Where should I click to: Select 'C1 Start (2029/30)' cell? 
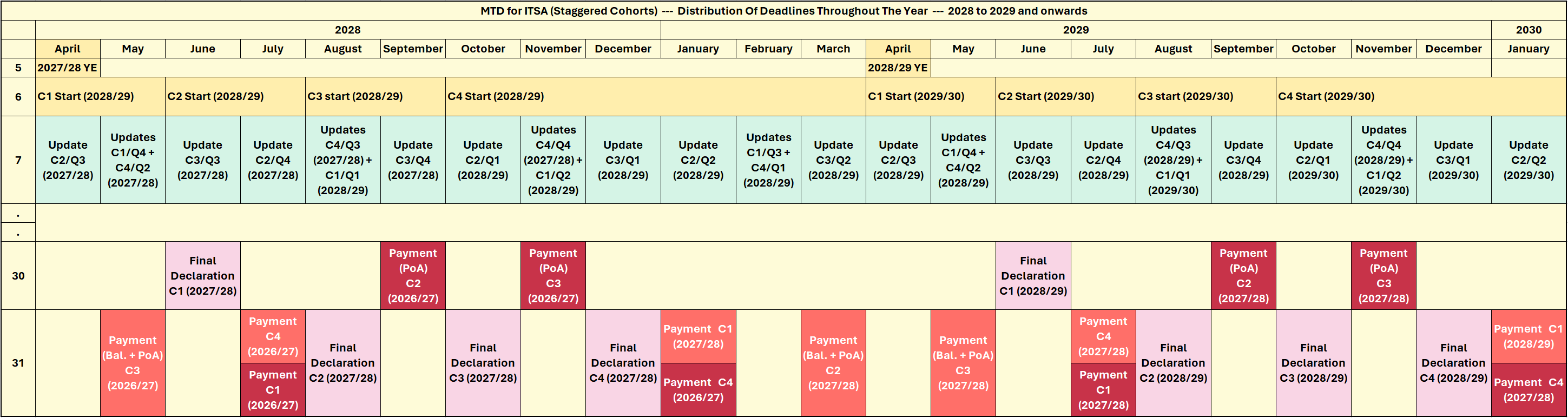pos(931,96)
